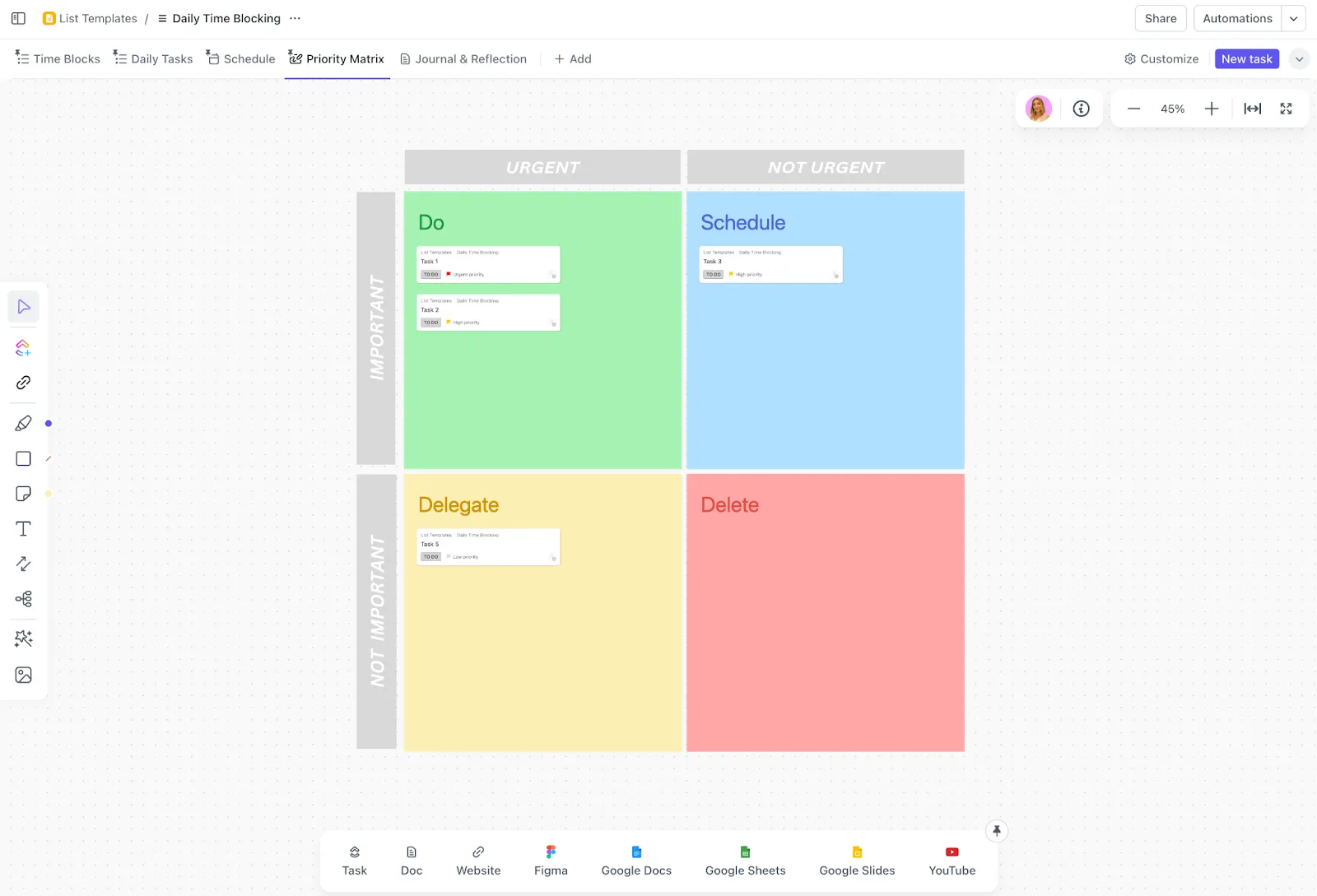Open the Daily Time Blocking ellipsis menu
The image size is (1317, 896).
pos(295,18)
